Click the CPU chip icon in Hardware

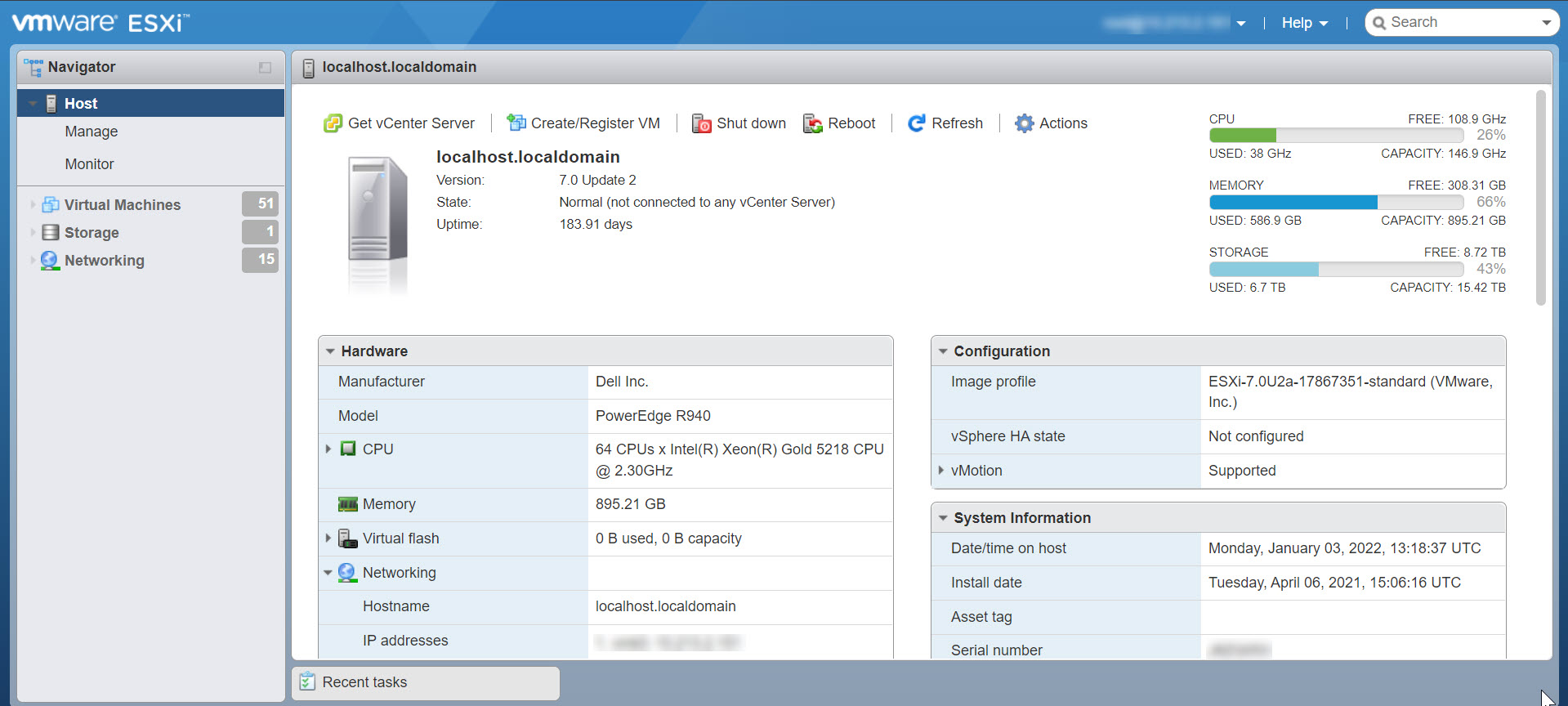pos(348,449)
